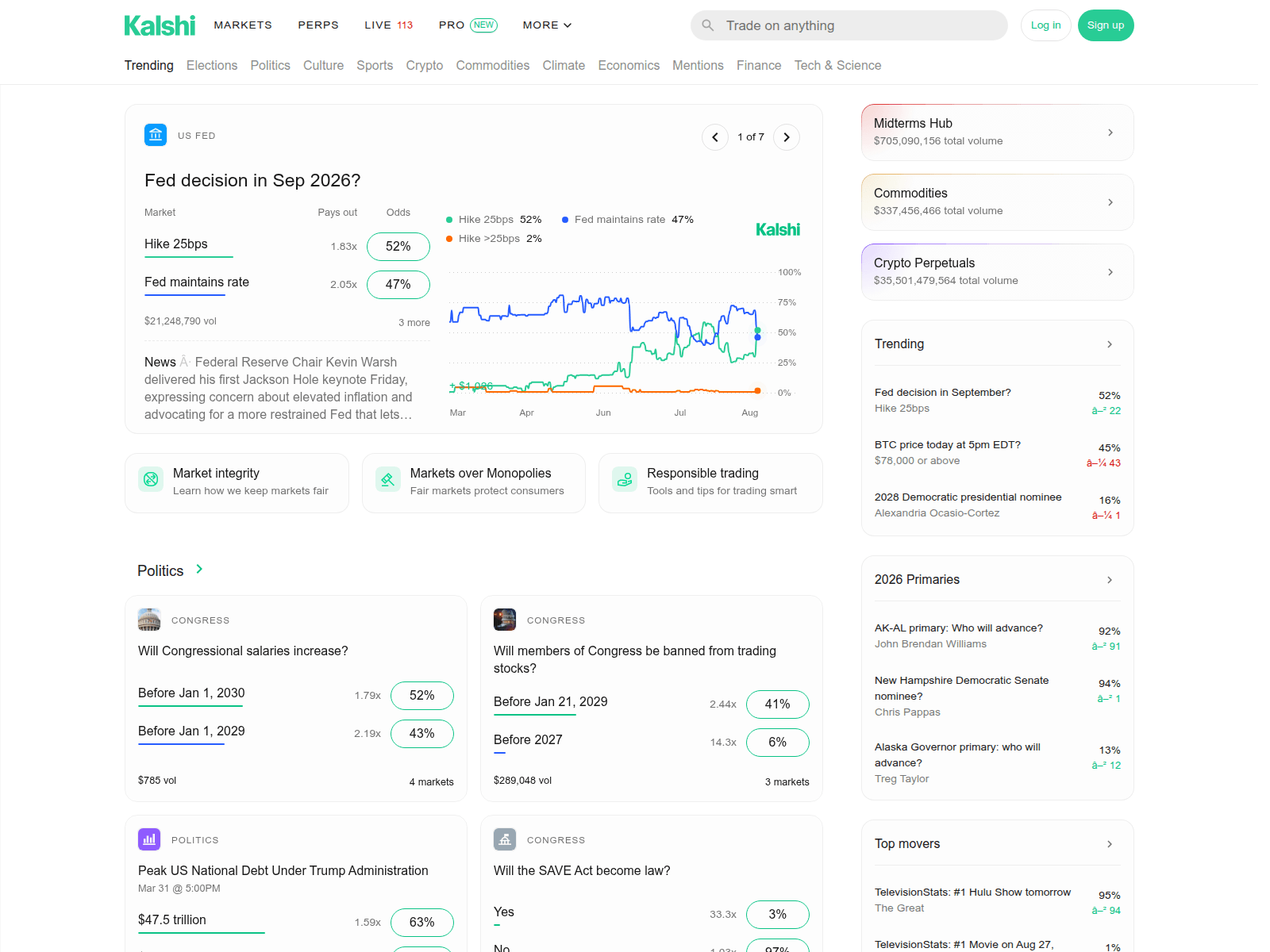Viewport: 1270px width, 952px height.
Task: Switch to Climate category tab
Action: coord(564,65)
